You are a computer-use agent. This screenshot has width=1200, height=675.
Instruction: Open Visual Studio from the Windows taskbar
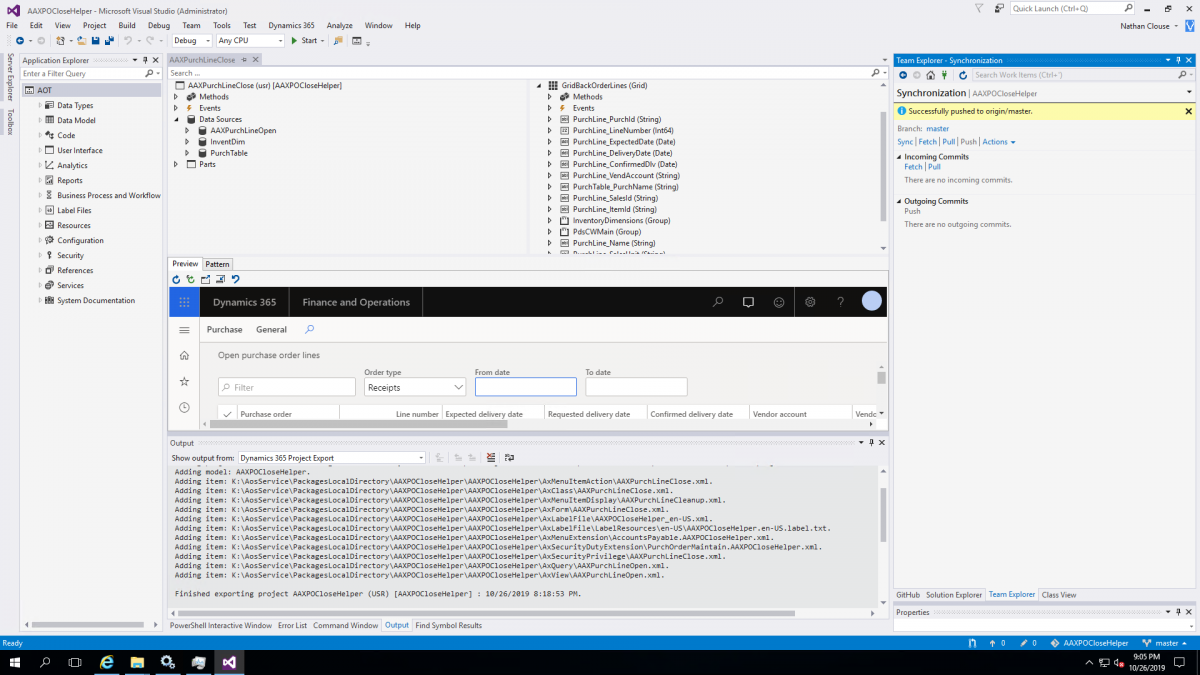tap(229, 662)
